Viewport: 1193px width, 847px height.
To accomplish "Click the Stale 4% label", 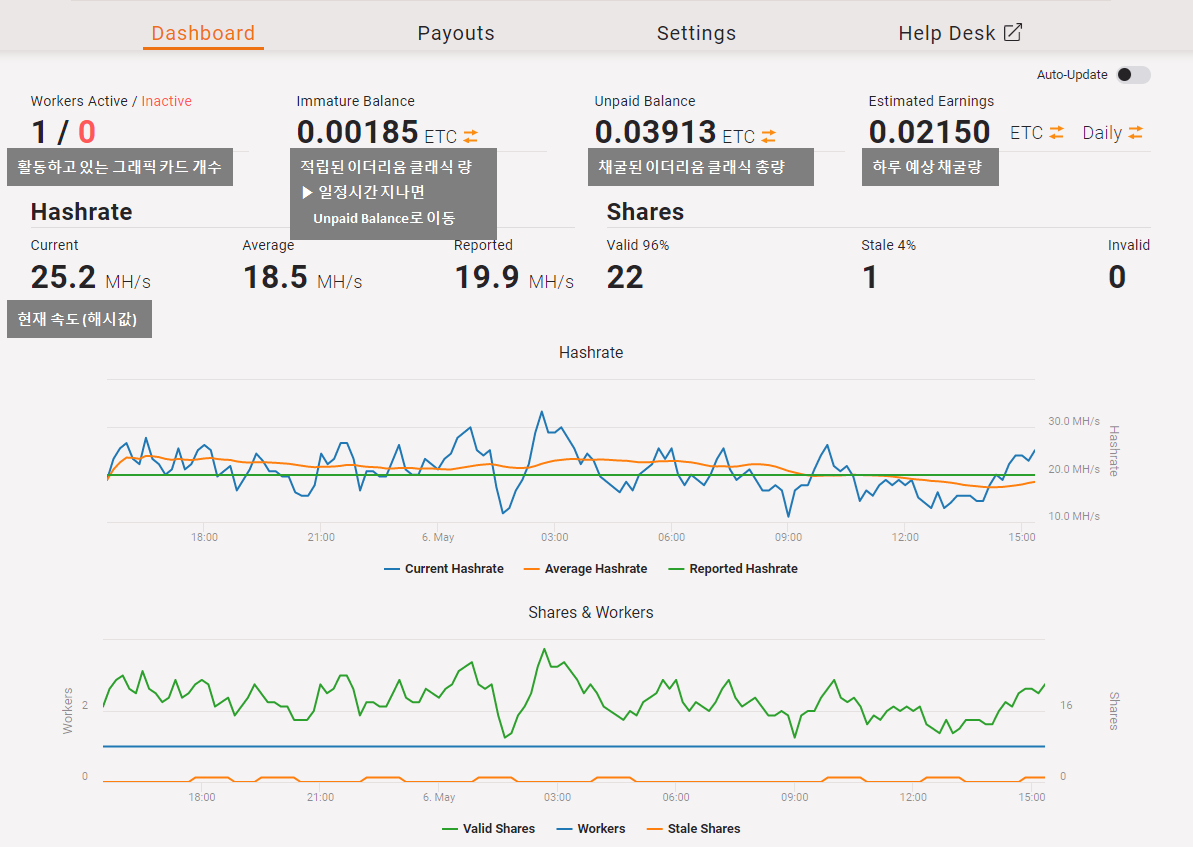I will point(889,245).
